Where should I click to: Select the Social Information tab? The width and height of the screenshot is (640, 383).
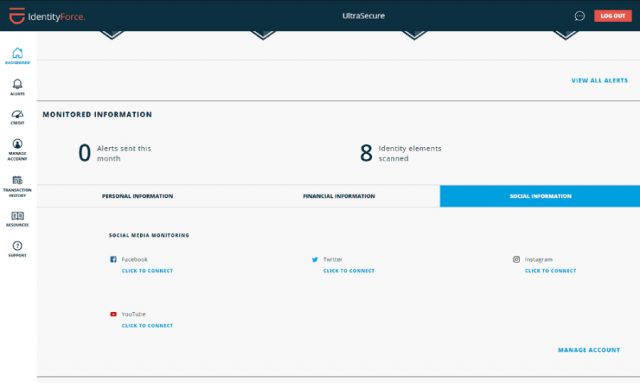point(540,196)
